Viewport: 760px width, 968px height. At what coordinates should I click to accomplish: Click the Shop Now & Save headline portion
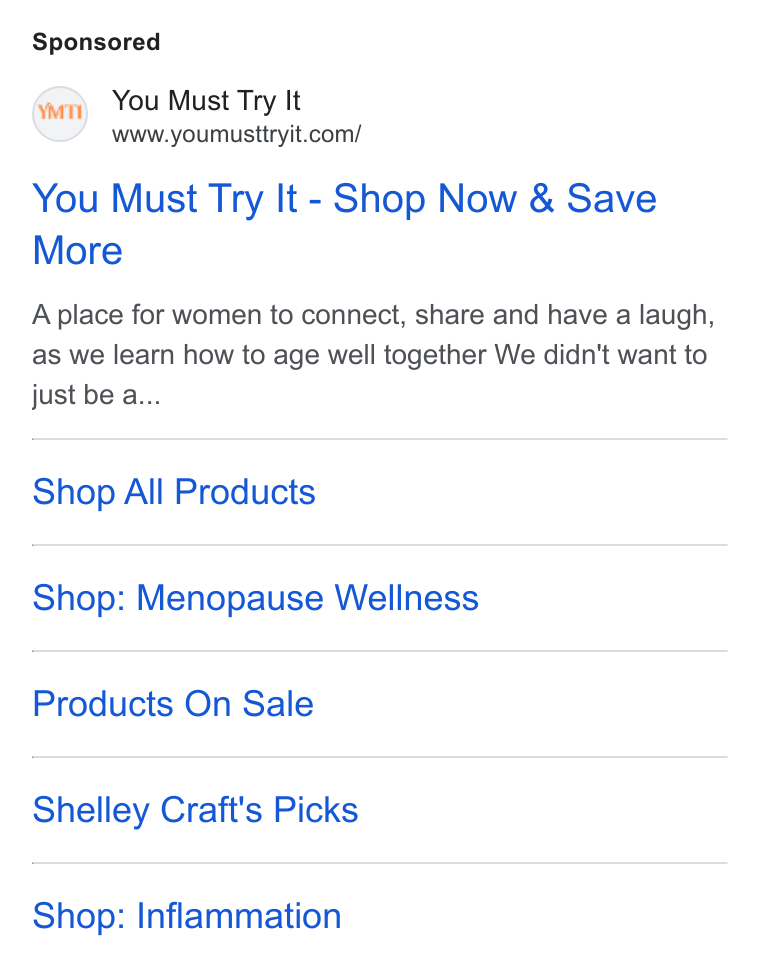pos(495,199)
